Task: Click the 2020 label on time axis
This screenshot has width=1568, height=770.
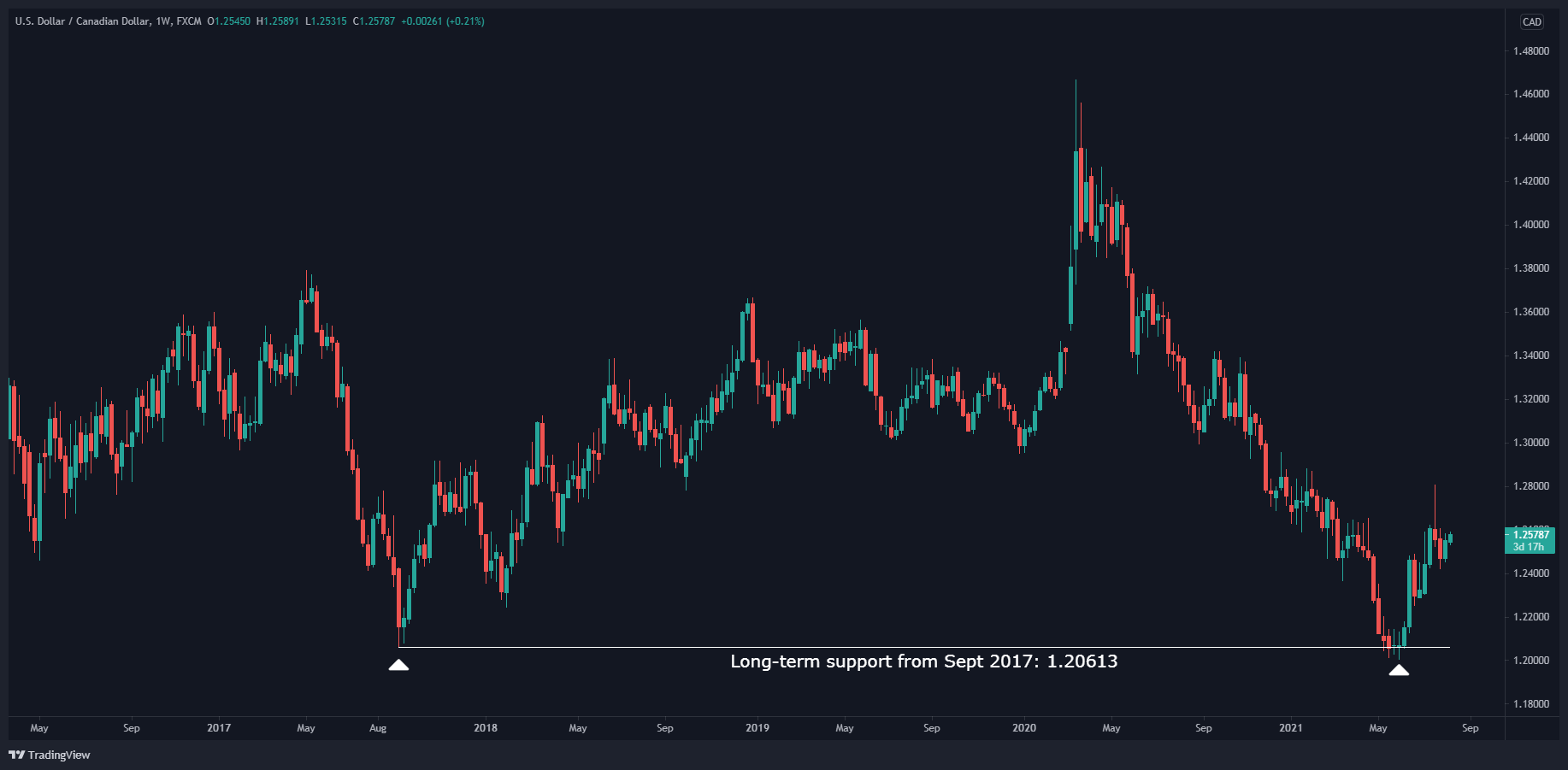Action: 1023,728
